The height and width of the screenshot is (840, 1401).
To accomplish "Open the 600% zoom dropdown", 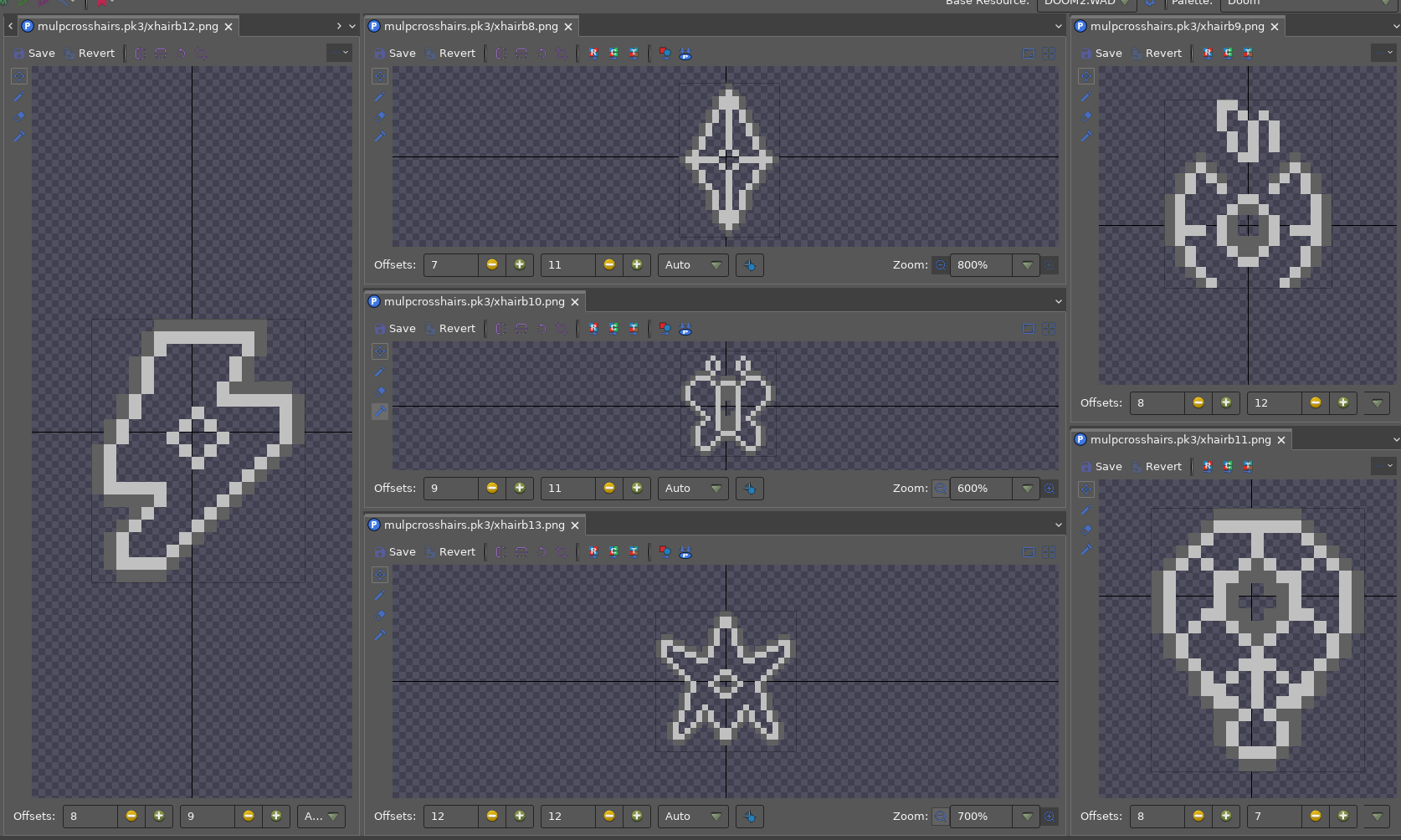I will click(1027, 489).
